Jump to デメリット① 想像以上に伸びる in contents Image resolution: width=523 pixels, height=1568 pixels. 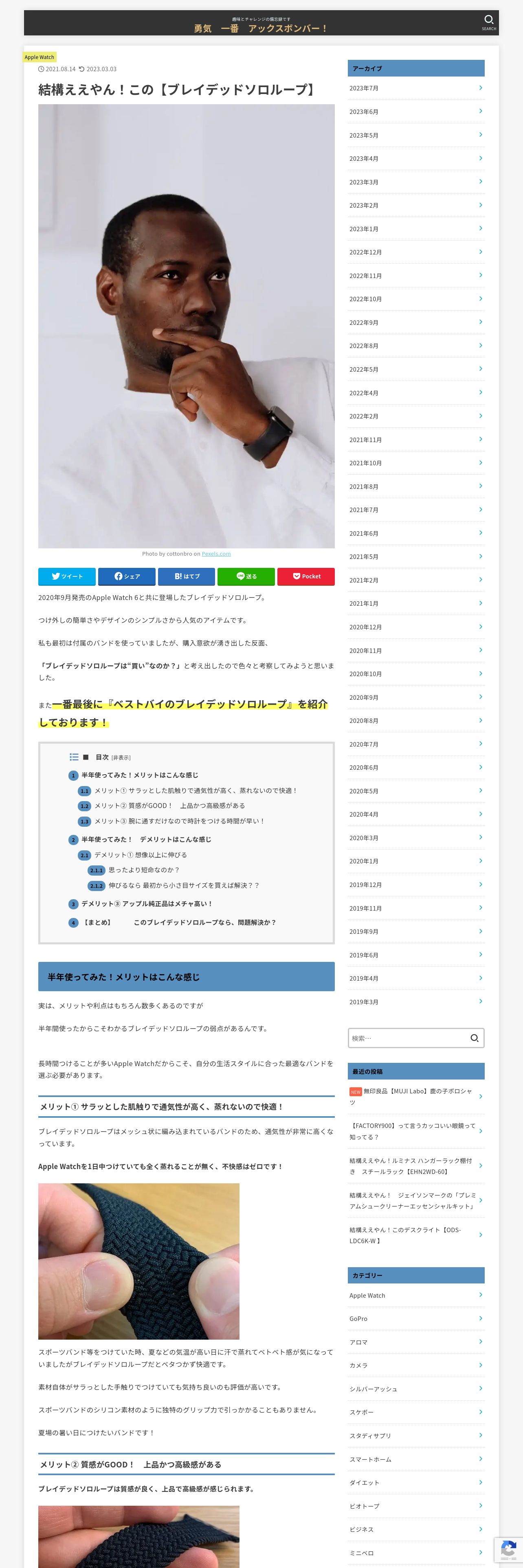[141, 854]
